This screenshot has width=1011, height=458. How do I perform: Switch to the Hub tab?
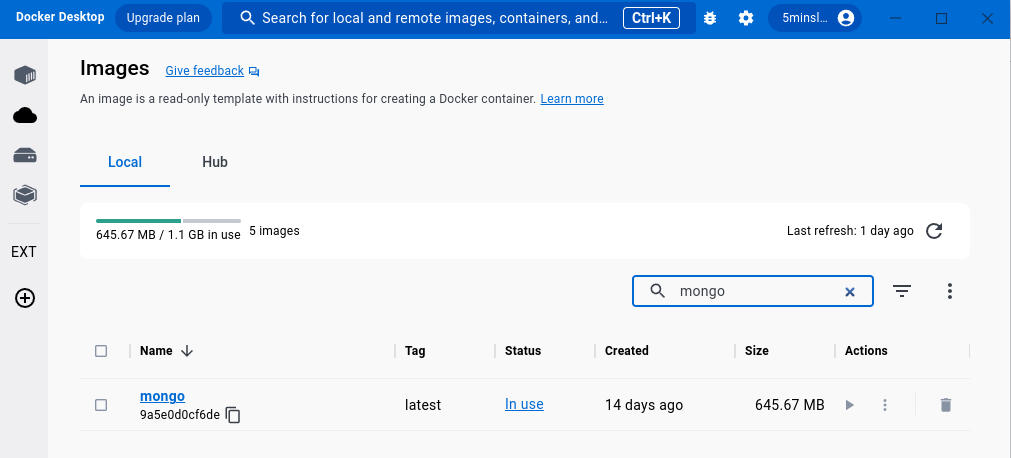[x=215, y=162]
